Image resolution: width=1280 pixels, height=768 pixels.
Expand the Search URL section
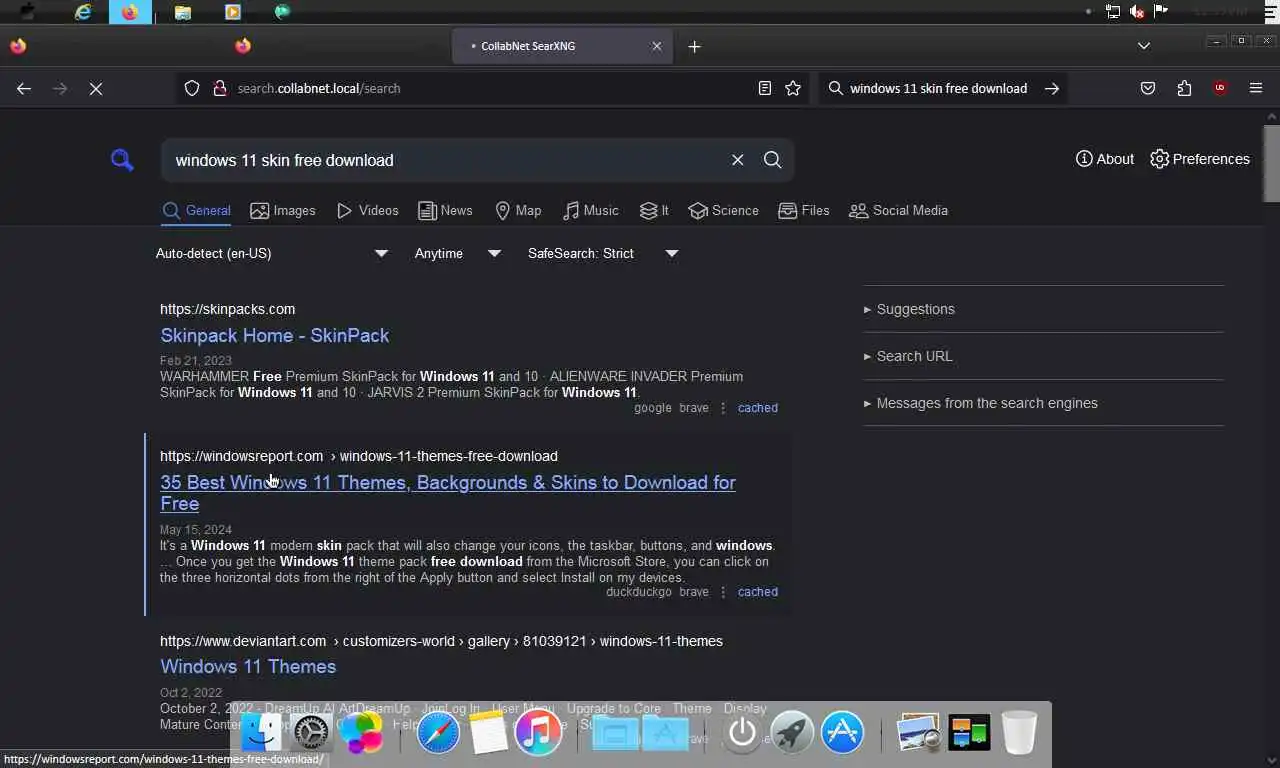point(908,356)
